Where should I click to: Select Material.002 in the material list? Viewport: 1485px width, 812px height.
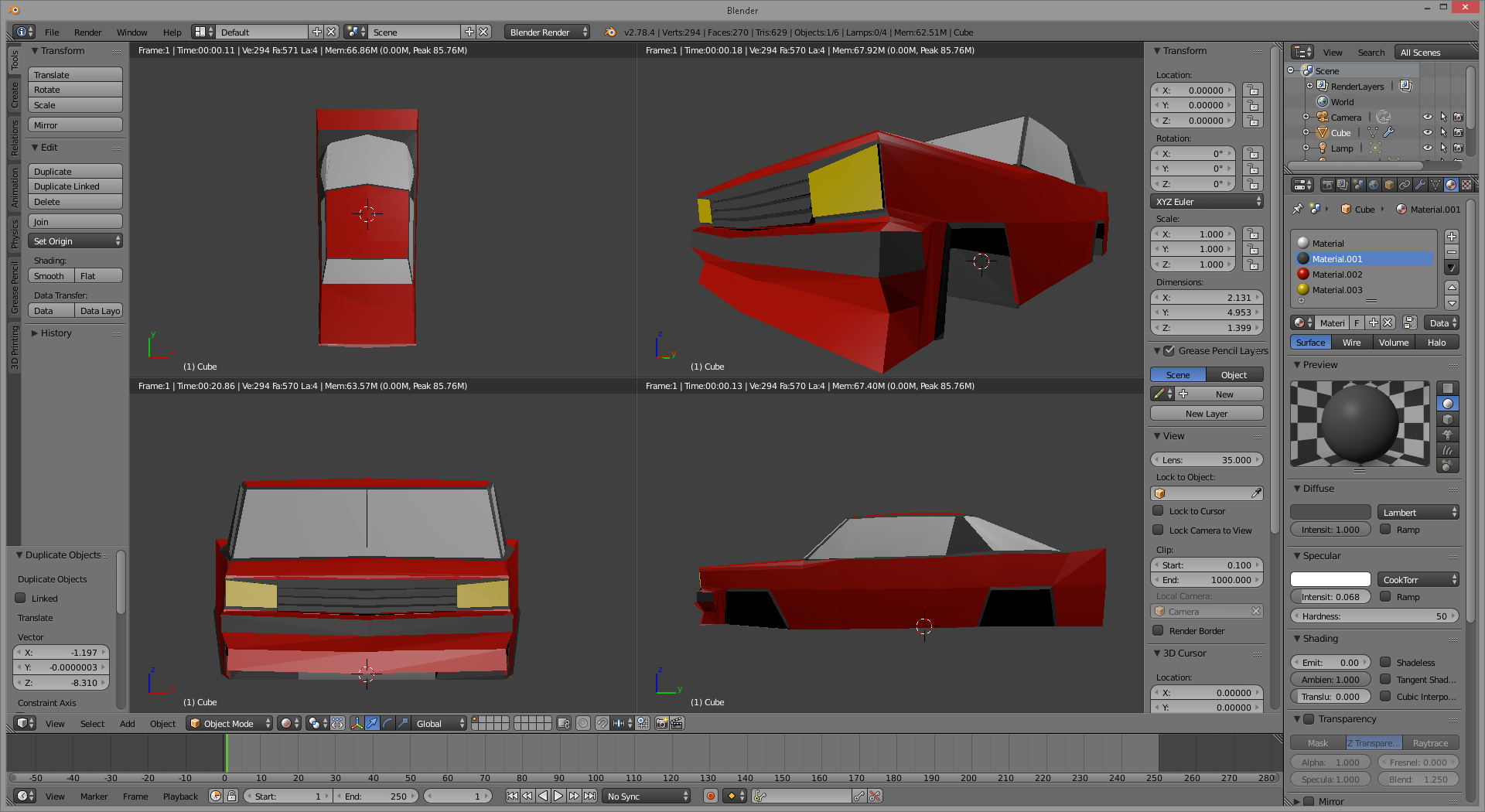(1337, 275)
